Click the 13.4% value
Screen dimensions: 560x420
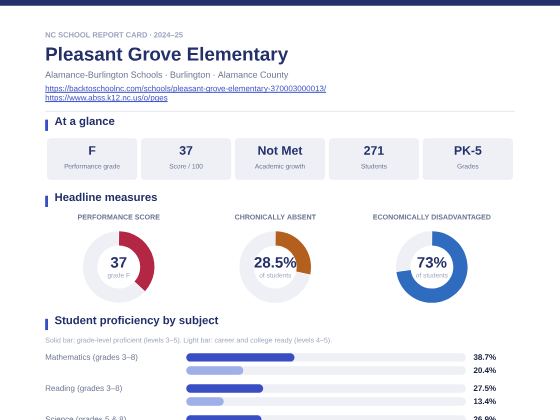(x=484, y=401)
